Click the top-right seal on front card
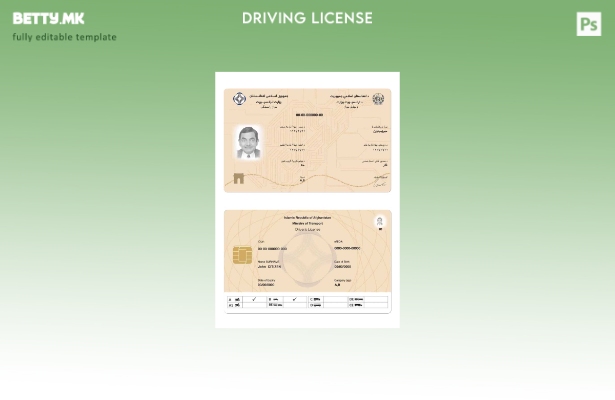The width and height of the screenshot is (615, 400). 378,99
